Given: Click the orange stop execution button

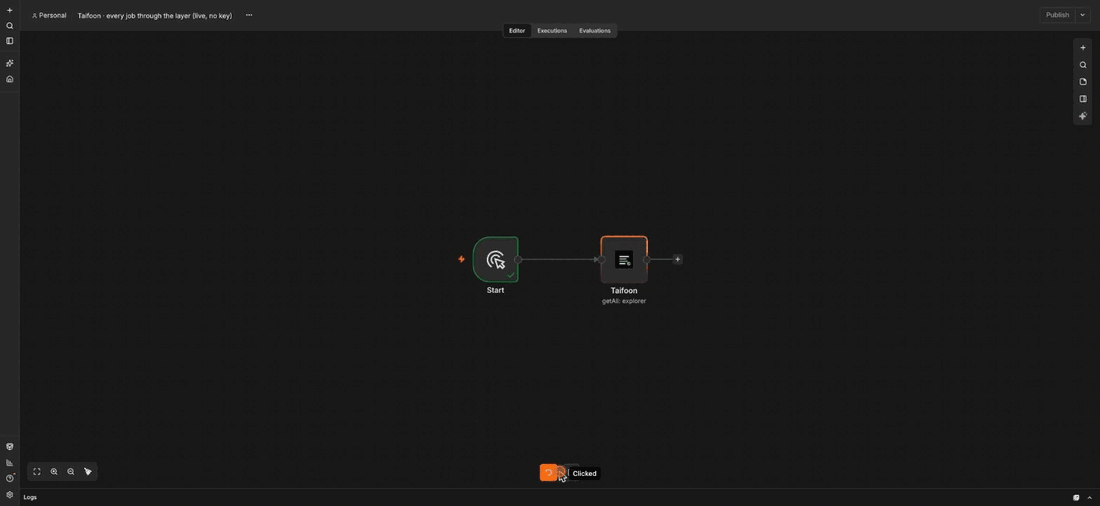Looking at the screenshot, I should [548, 473].
